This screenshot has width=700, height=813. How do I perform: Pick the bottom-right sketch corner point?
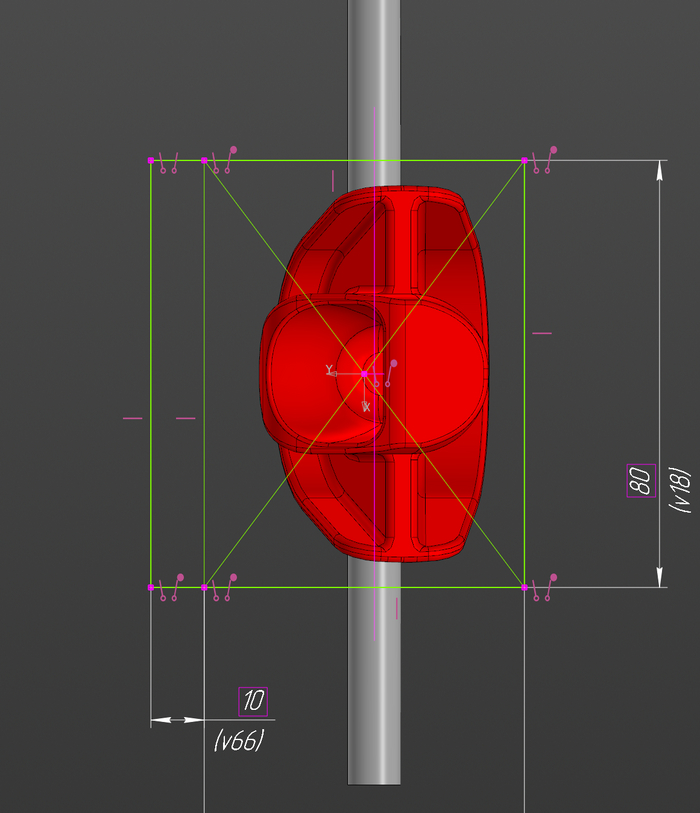(x=525, y=587)
